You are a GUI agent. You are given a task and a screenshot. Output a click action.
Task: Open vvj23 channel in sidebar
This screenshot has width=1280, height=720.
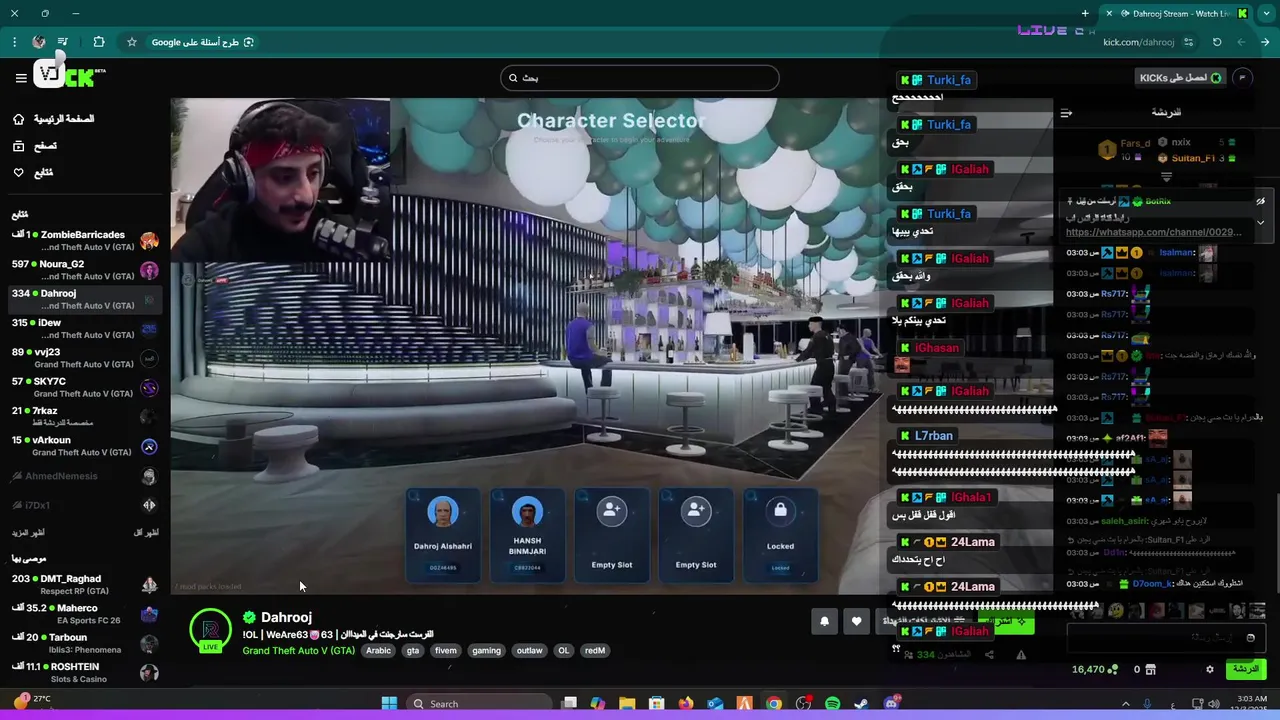tap(85, 358)
